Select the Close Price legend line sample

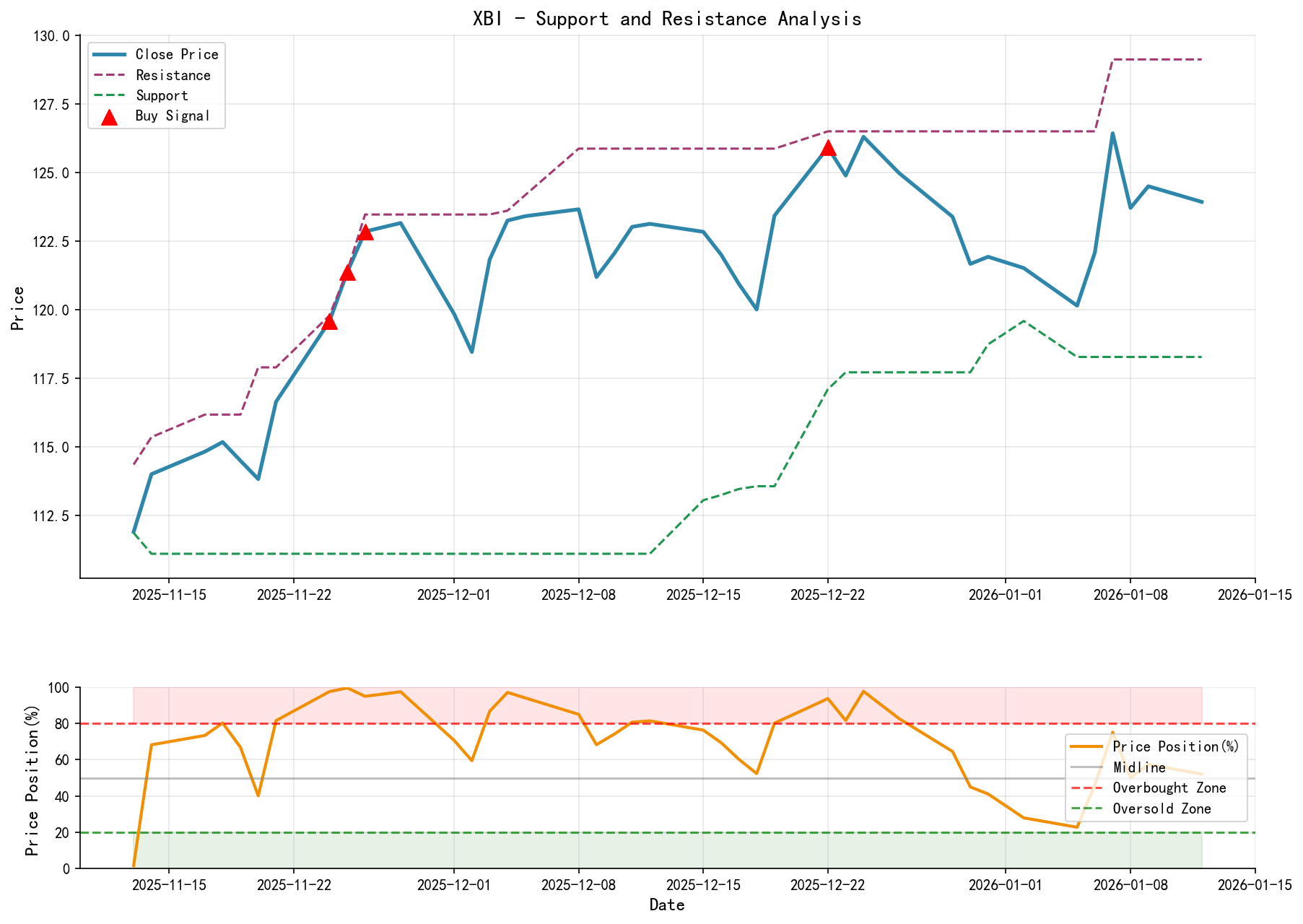point(108,54)
